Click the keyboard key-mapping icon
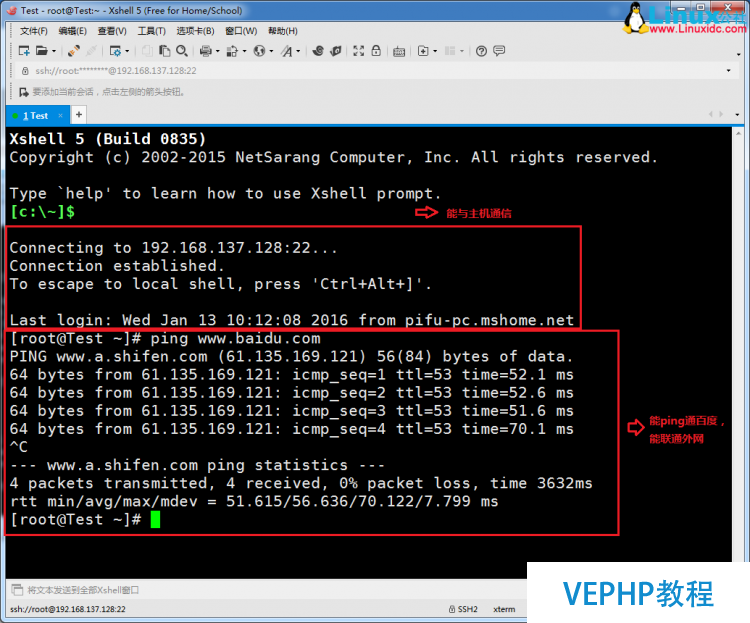Screen dimensions: 750x623 coord(399,51)
